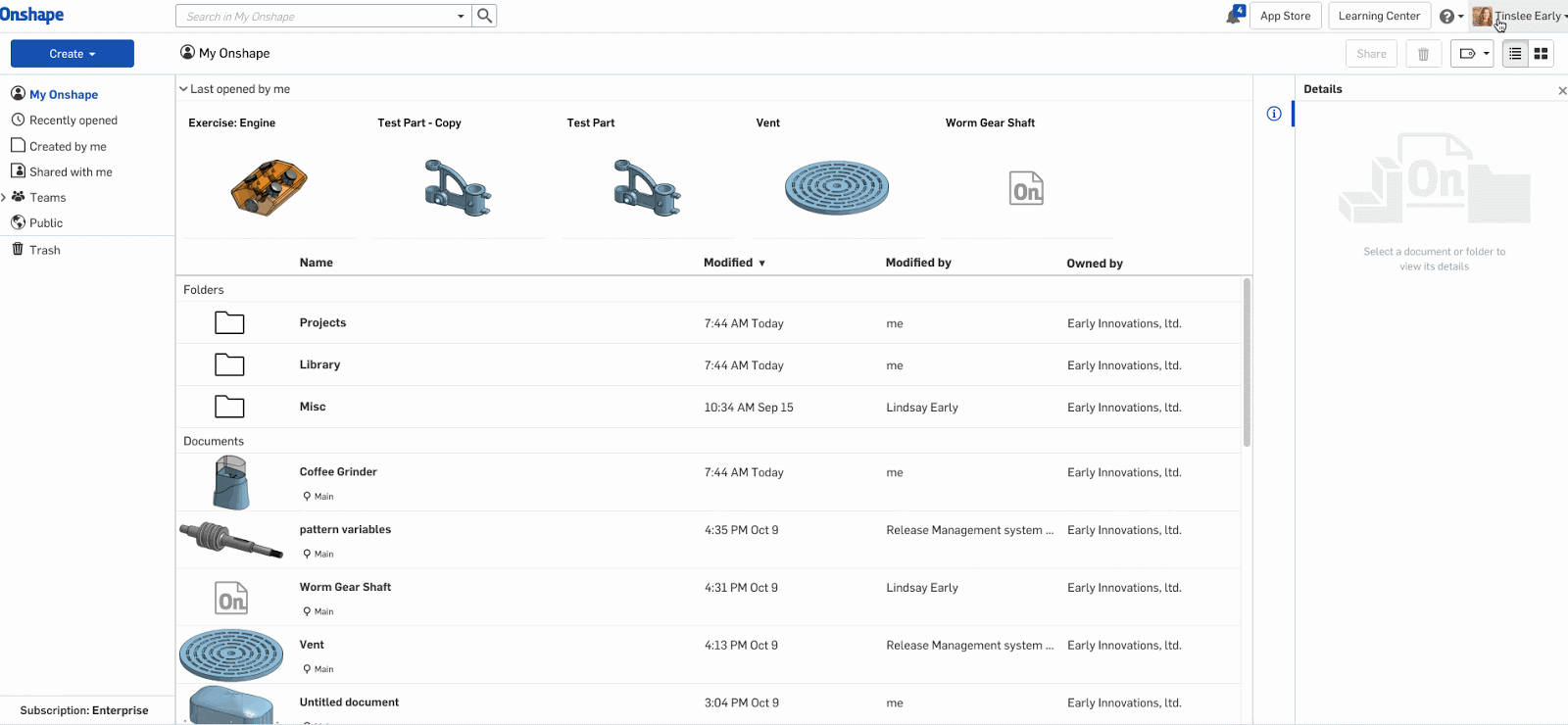
Task: Select Recently opened in sidebar
Action: click(73, 121)
